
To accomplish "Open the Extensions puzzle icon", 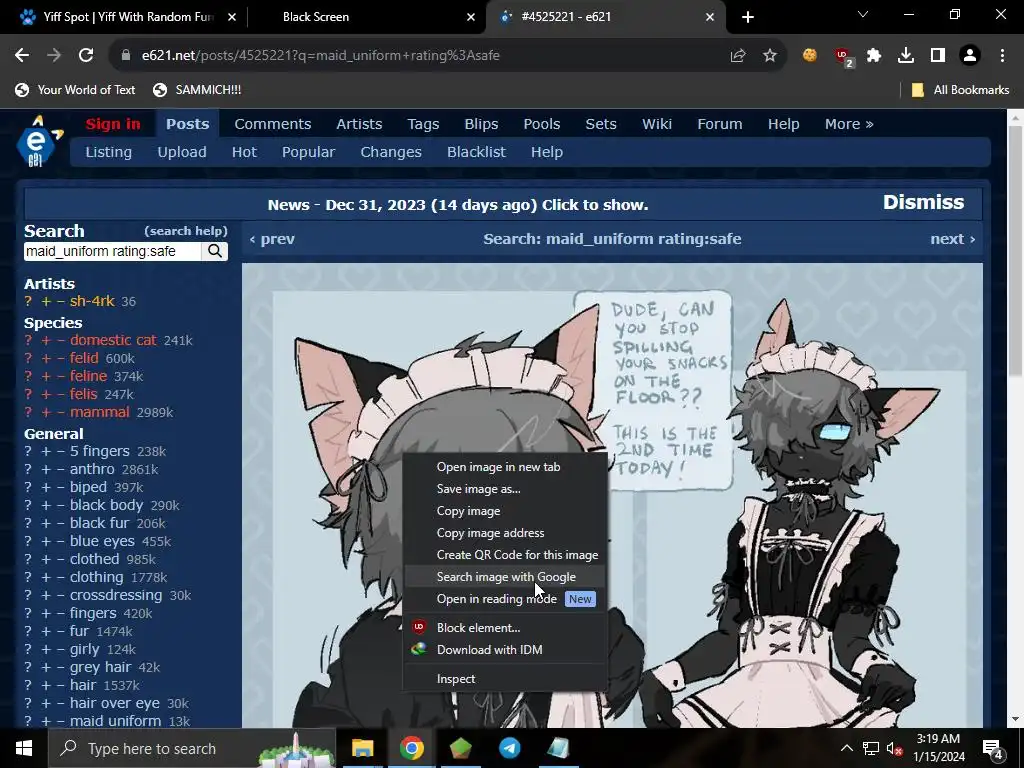I will [x=874, y=56].
